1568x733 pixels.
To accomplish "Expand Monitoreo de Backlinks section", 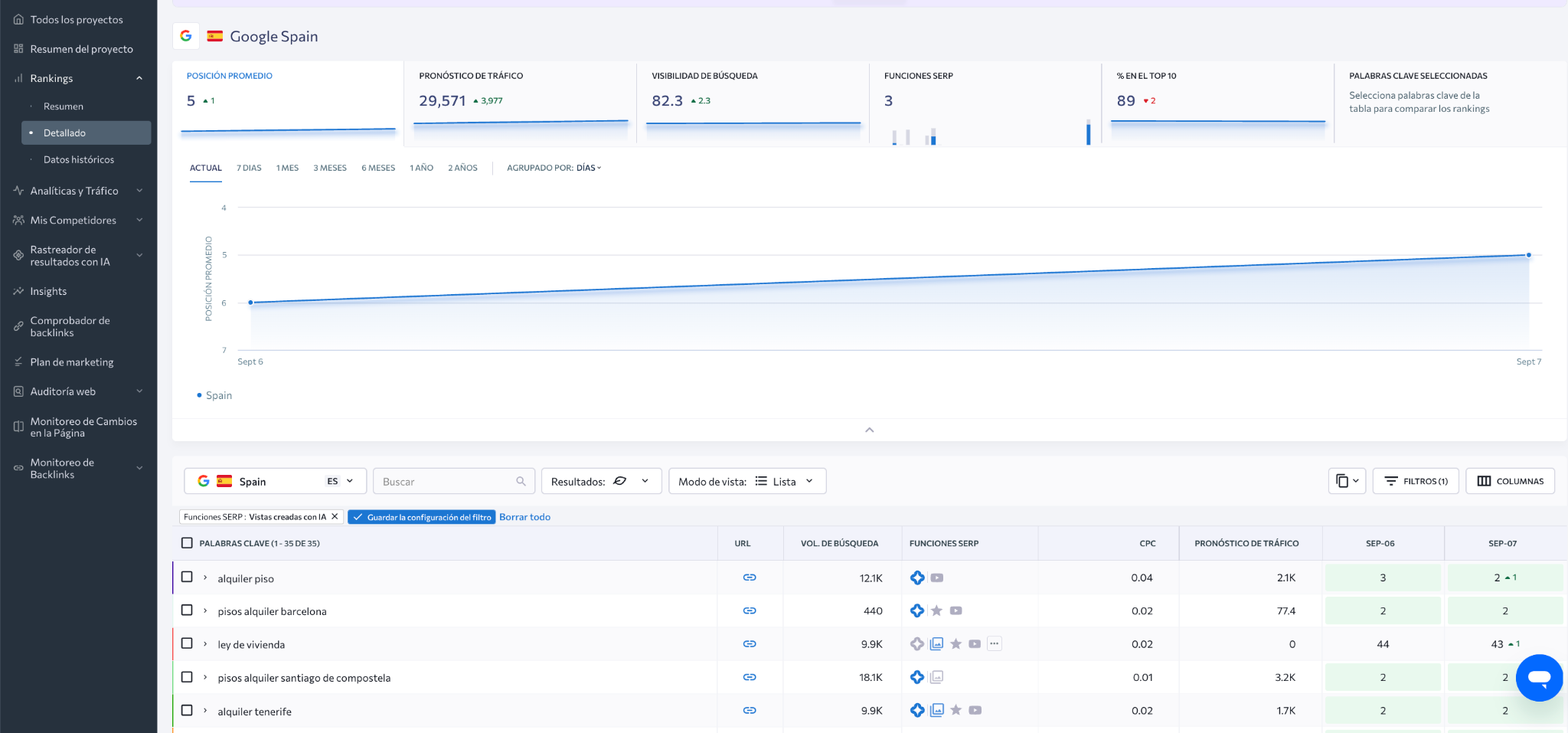I will point(139,468).
